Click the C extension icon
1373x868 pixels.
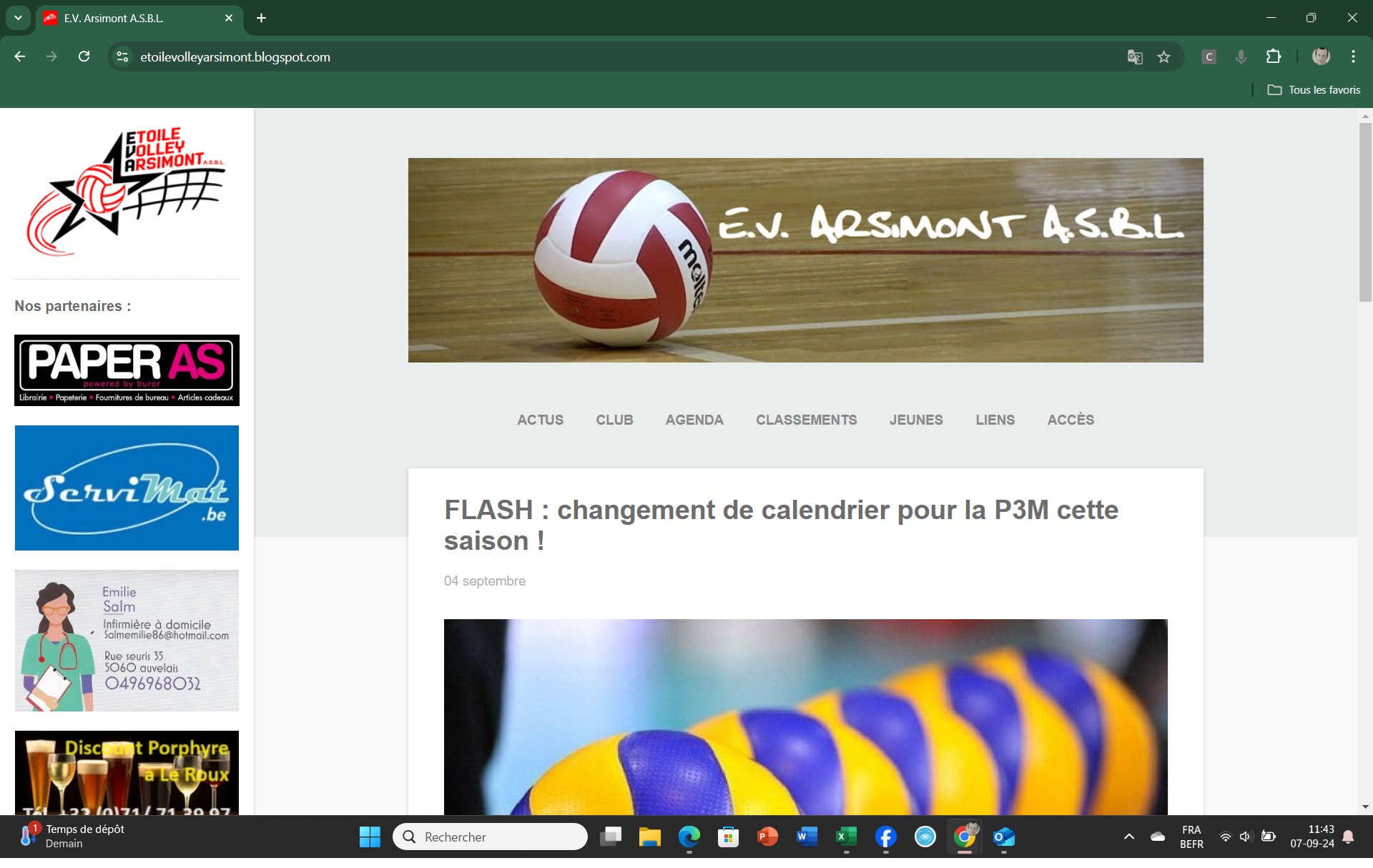pos(1209,57)
